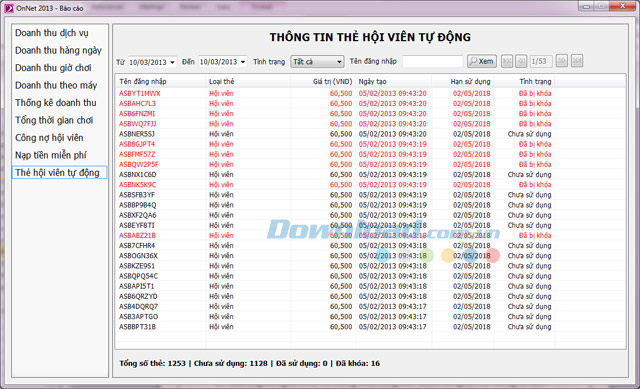Screen dimensions: 640x389
Task: Click the page number field 1/53
Action: [x=541, y=62]
